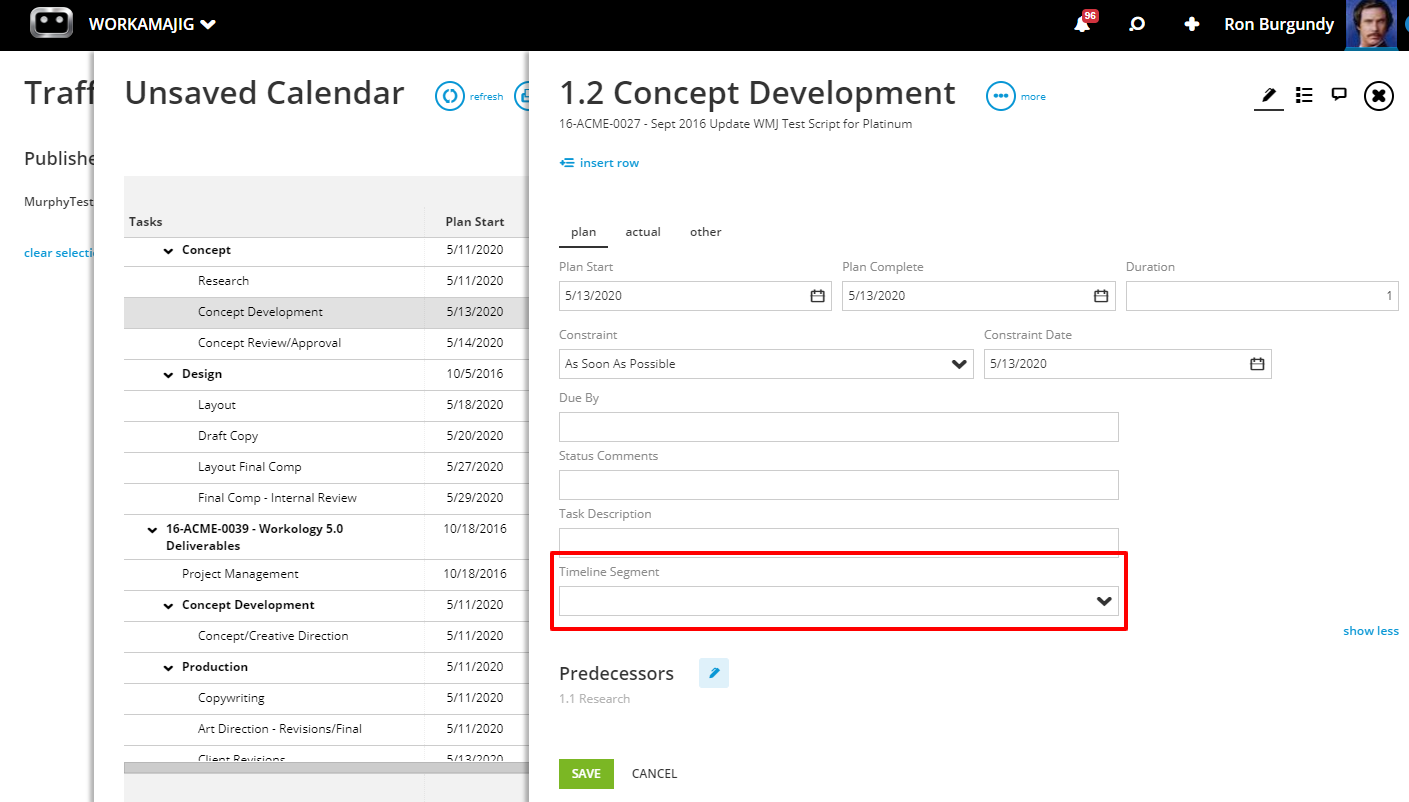Open Ron Burgundy's profile picture
Image resolution: width=1409 pixels, height=802 pixels.
click(1370, 24)
